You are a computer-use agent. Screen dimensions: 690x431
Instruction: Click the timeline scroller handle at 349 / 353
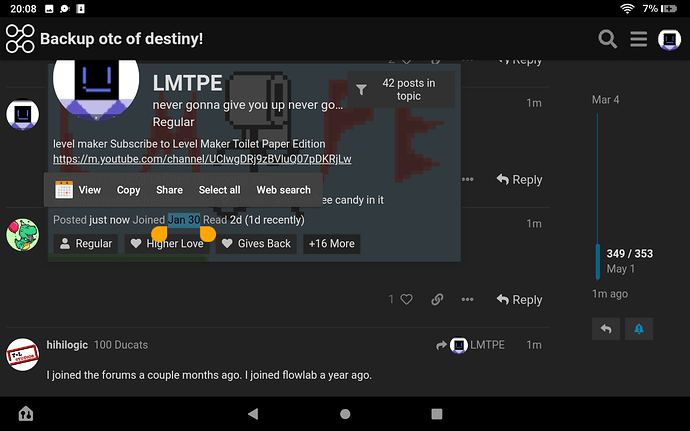point(598,261)
